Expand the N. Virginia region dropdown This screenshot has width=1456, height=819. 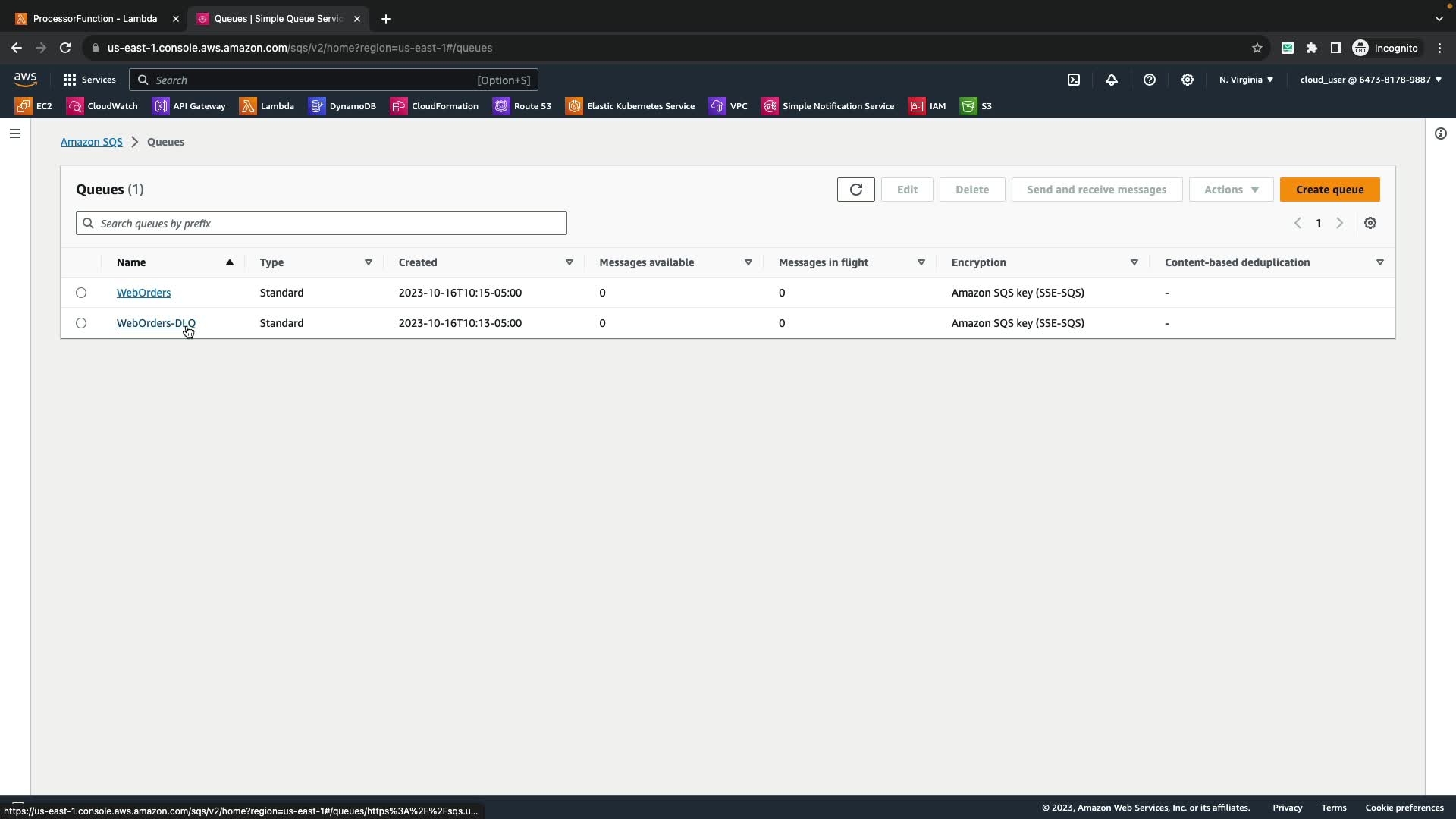click(1246, 80)
